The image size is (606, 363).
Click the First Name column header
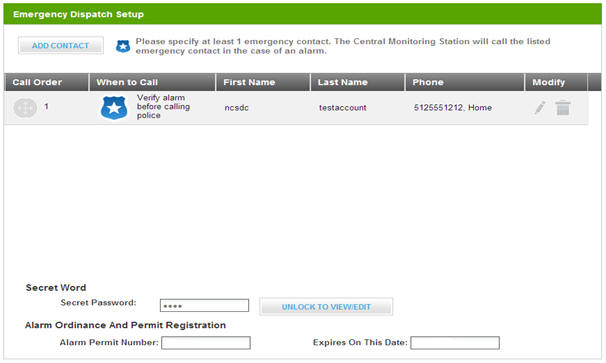tap(263, 82)
